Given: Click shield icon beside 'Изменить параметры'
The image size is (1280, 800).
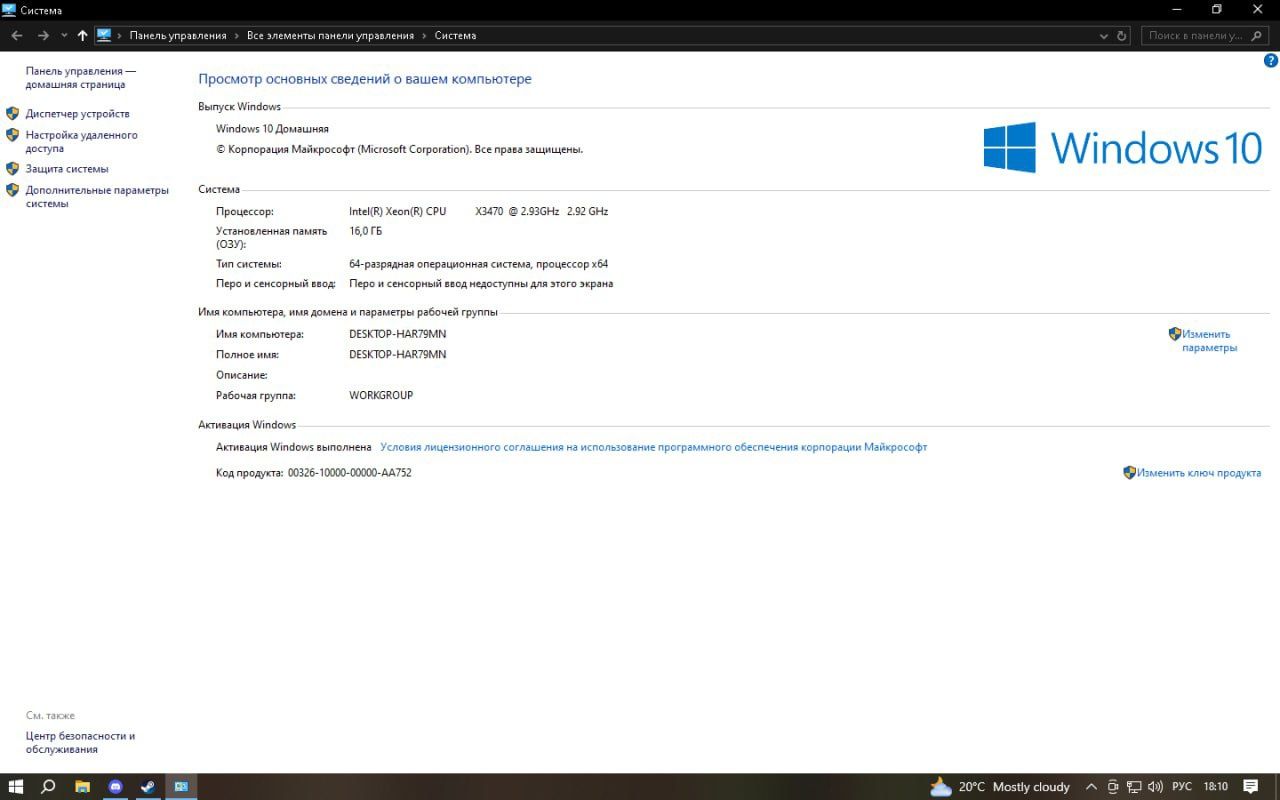Looking at the screenshot, I should point(1175,334).
